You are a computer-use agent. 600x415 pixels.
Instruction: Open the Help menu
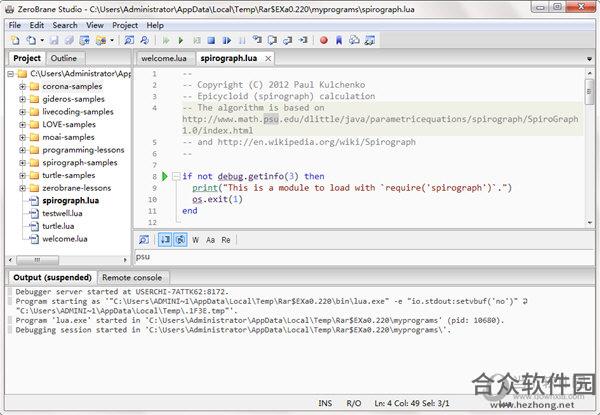[x=155, y=25]
